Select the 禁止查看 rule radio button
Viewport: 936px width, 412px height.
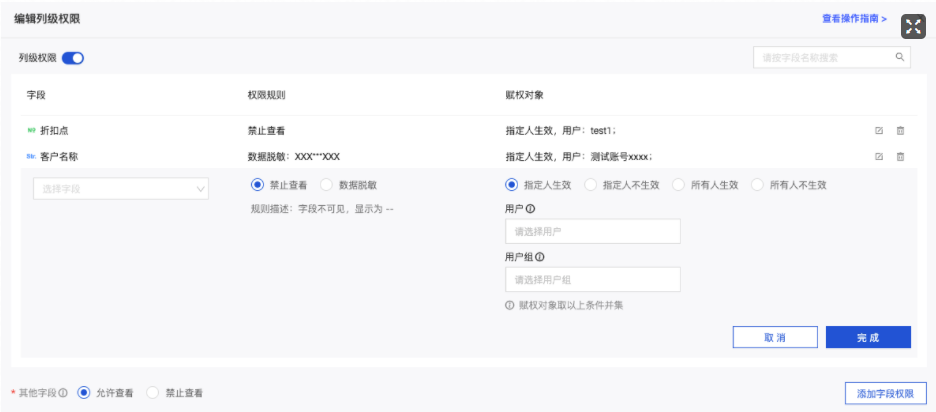pyautogui.click(x=257, y=185)
